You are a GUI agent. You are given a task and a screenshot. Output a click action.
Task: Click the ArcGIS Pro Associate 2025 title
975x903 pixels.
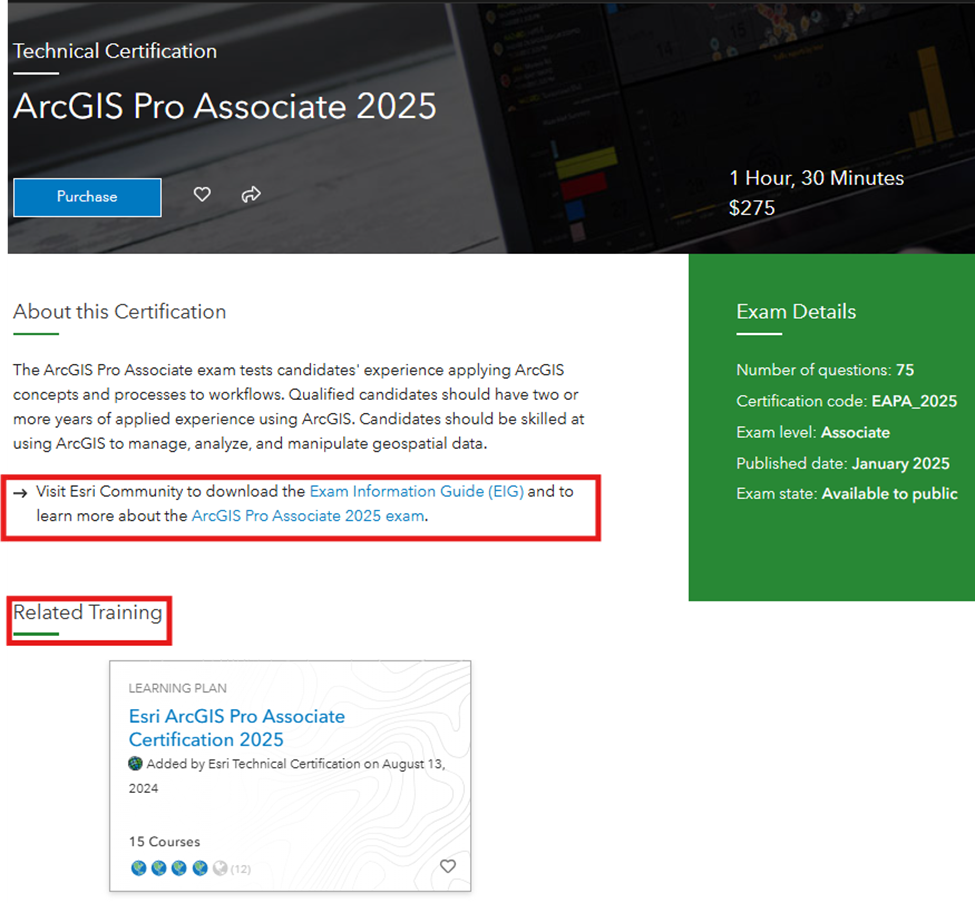click(x=225, y=106)
